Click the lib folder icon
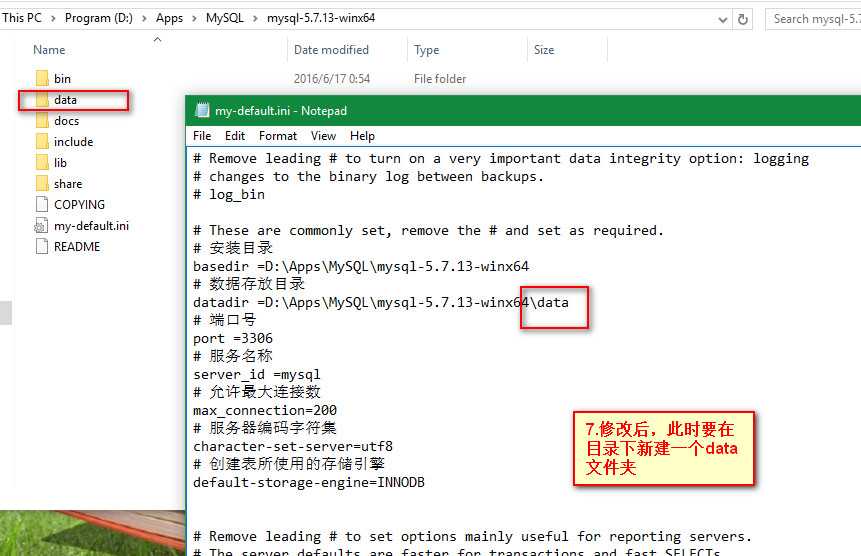861x556 pixels. tap(42, 162)
